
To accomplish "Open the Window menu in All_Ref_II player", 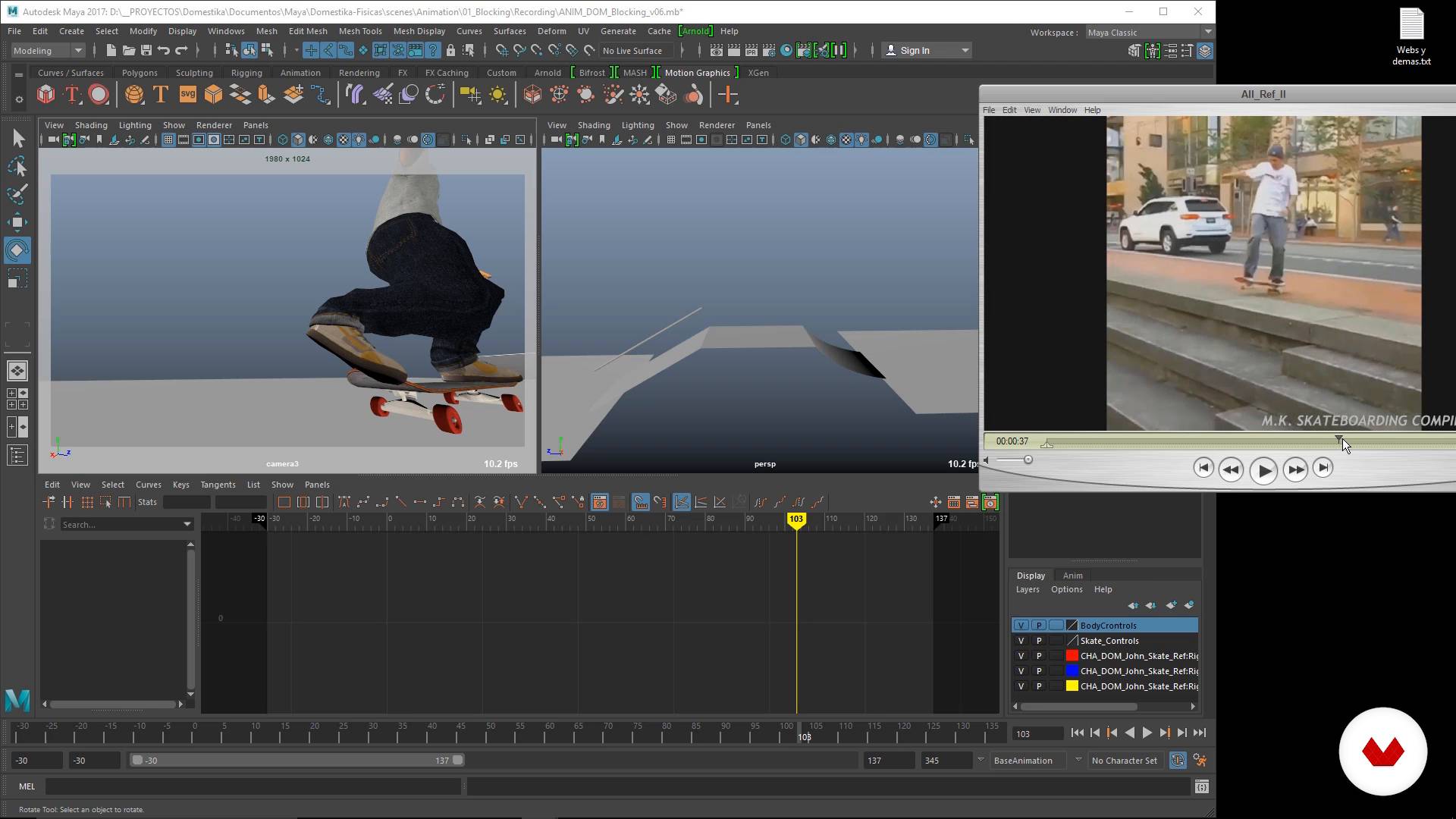I will (1062, 110).
